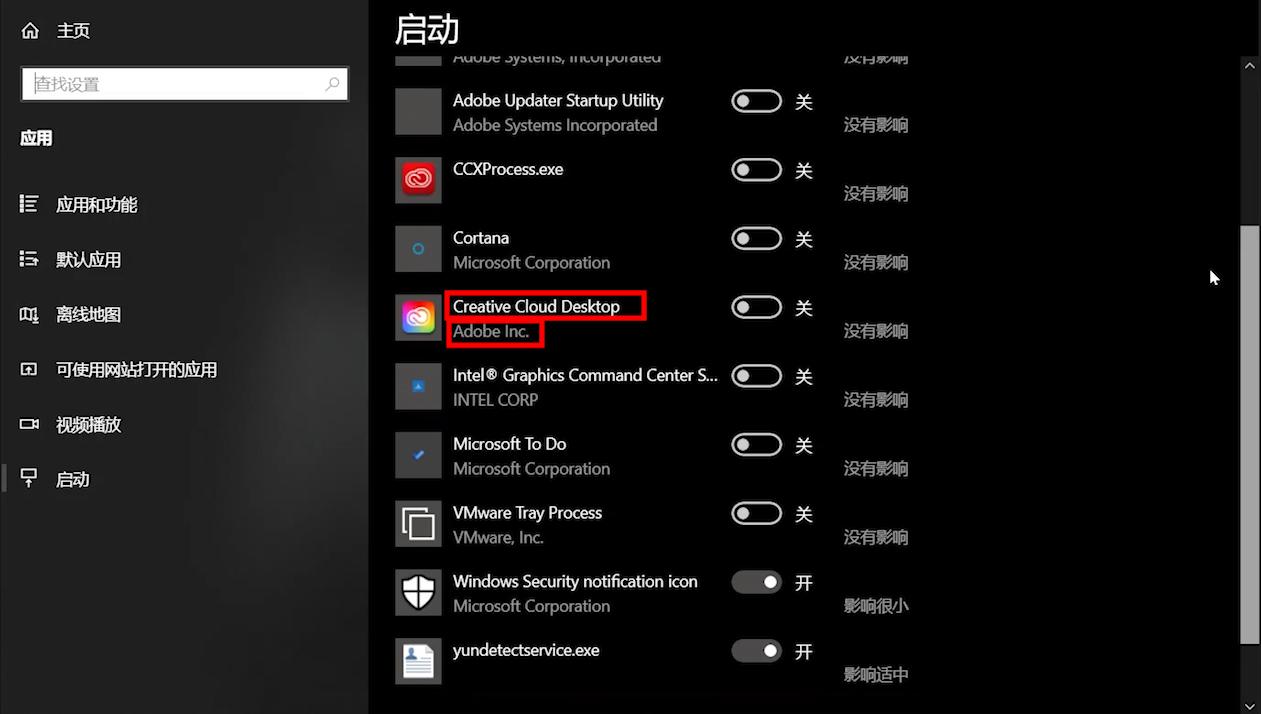Go to 默认应用 page

pos(89,259)
